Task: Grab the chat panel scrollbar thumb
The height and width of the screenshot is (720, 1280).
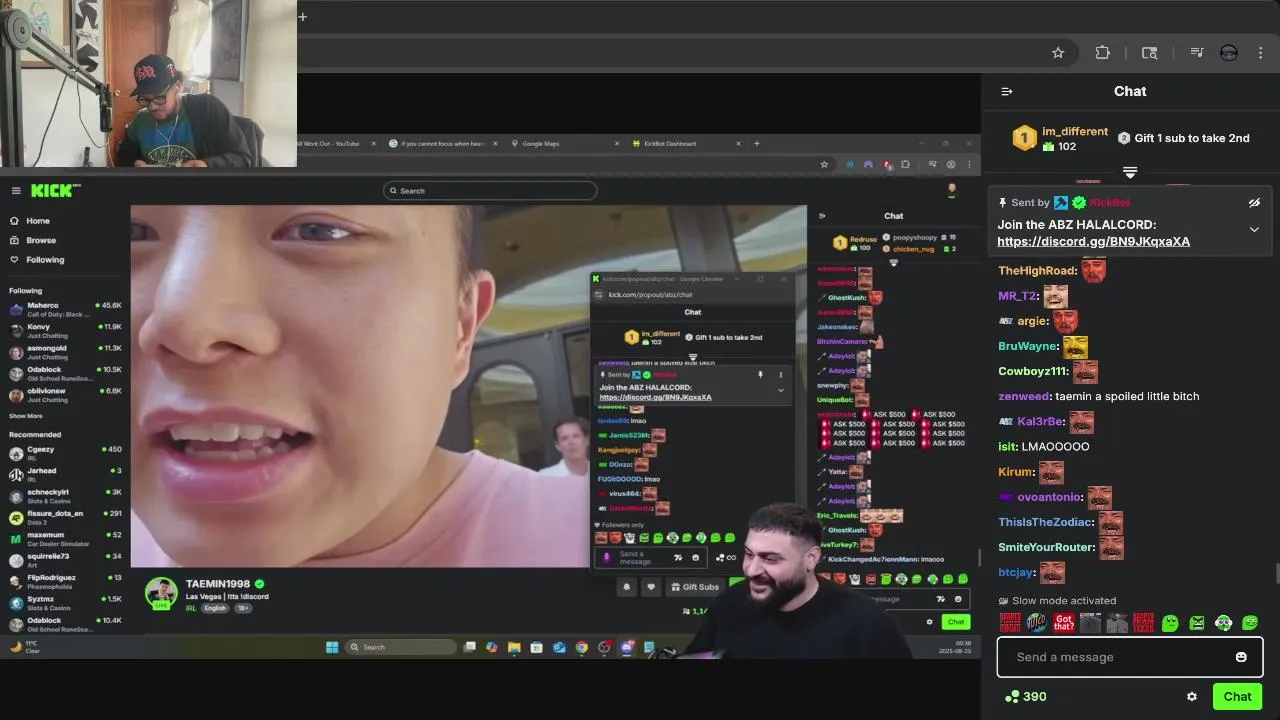Action: [x=1277, y=573]
